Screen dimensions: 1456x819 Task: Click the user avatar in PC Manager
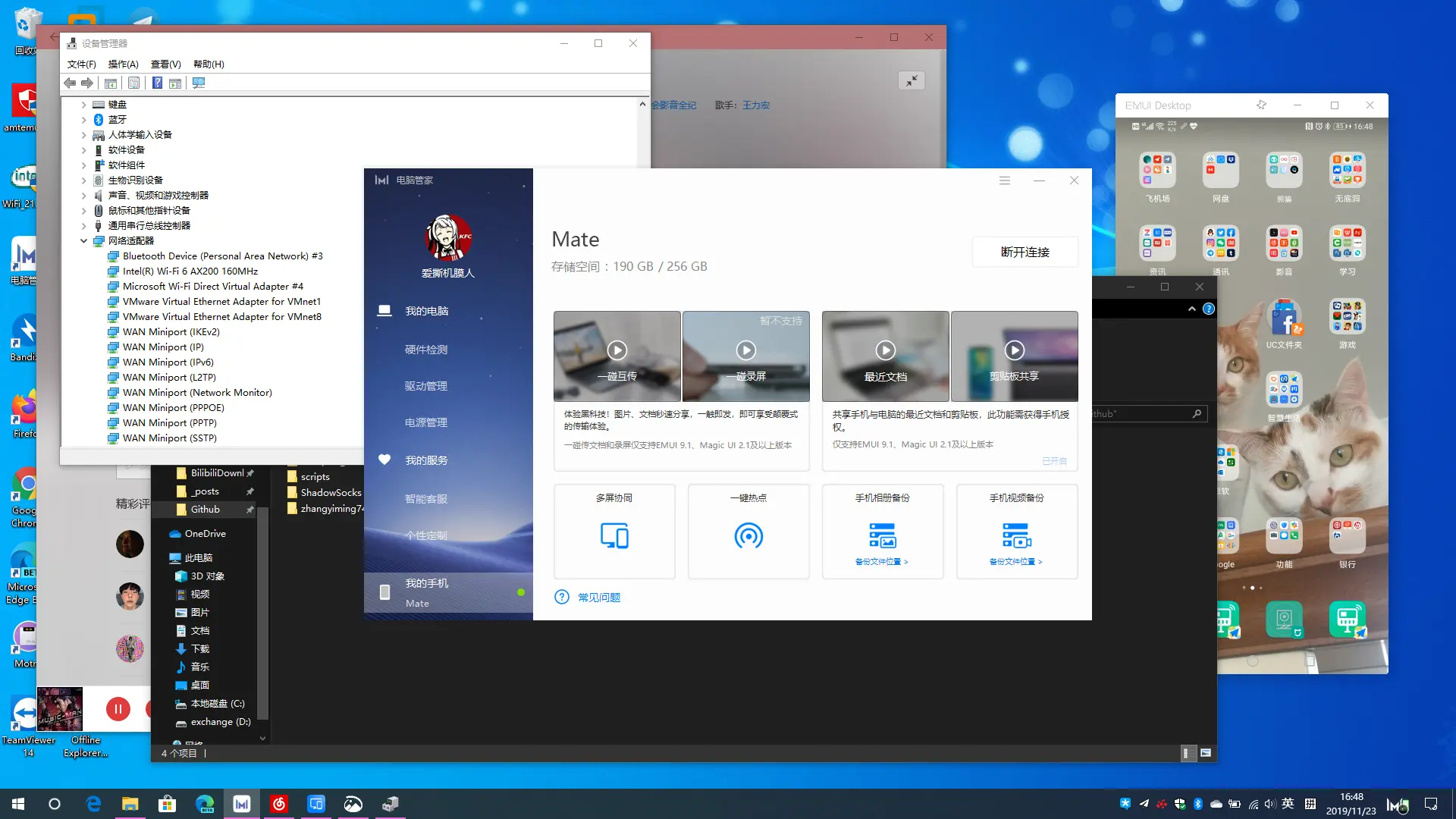tap(448, 237)
